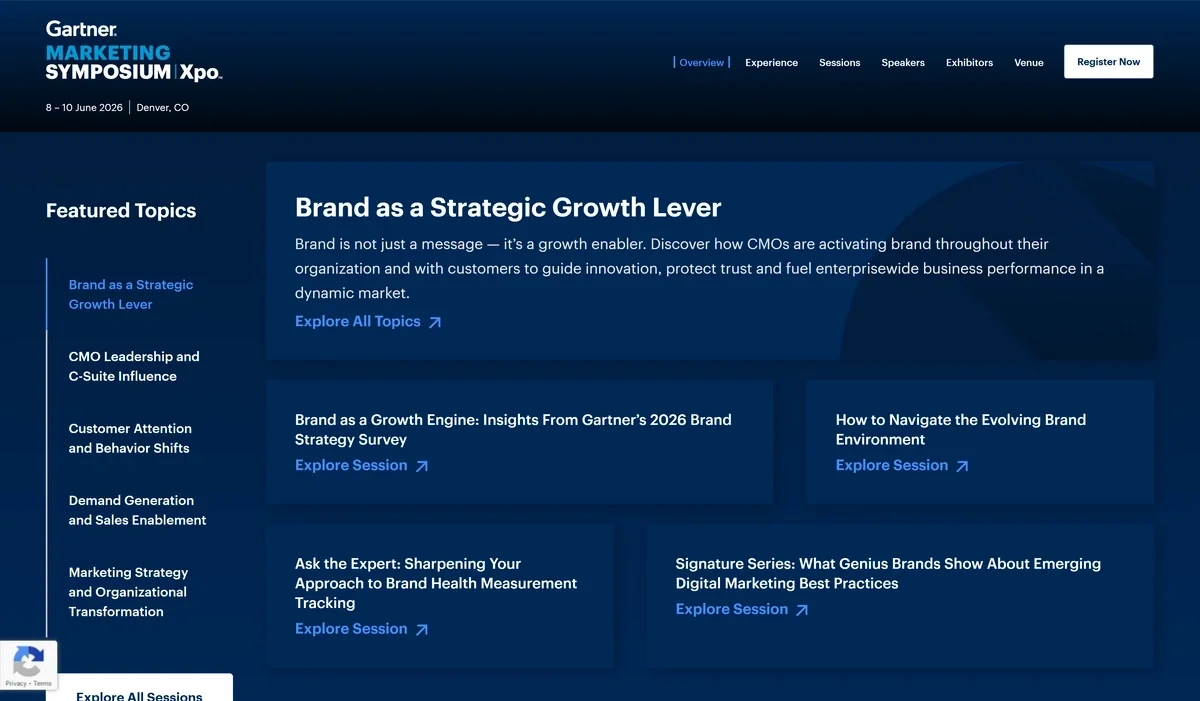The height and width of the screenshot is (701, 1200).
Task: Open Explore All Topics link
Action: 357,321
